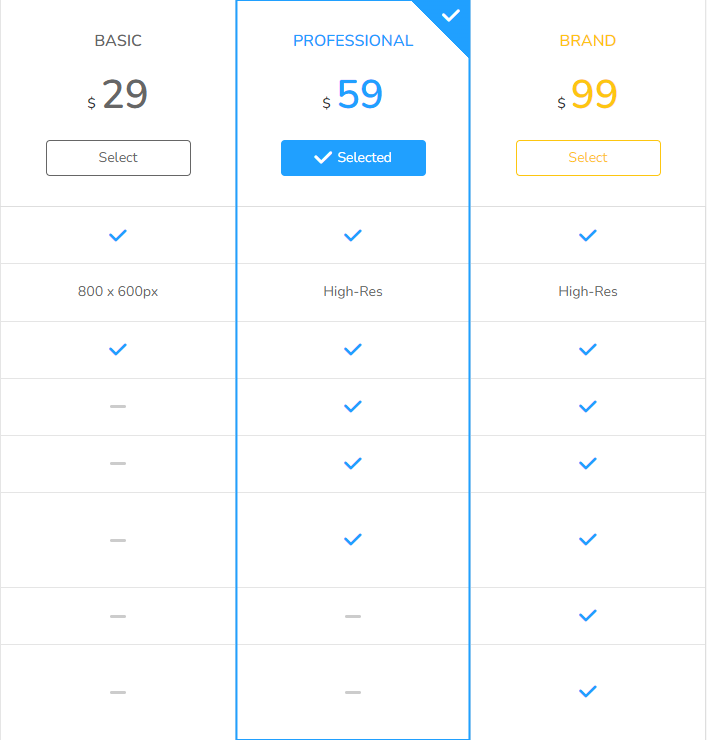Click the white checkmark corner badge
The width and height of the screenshot is (707, 740).
pos(451,16)
